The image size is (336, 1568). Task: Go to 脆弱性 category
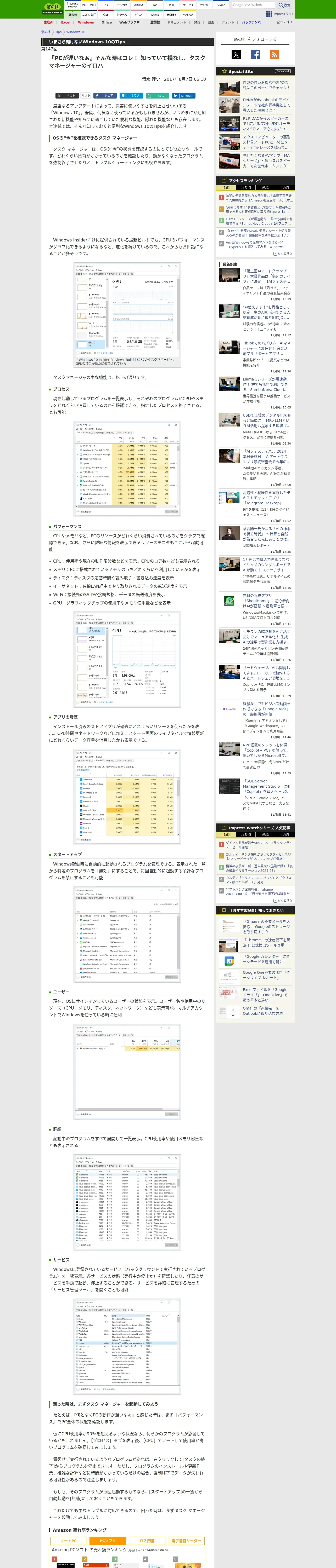tap(155, 22)
